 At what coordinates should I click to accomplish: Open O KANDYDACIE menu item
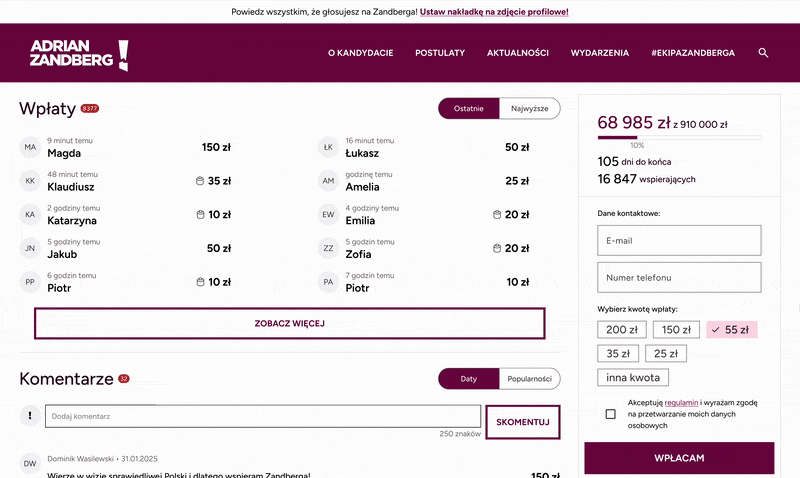point(361,53)
